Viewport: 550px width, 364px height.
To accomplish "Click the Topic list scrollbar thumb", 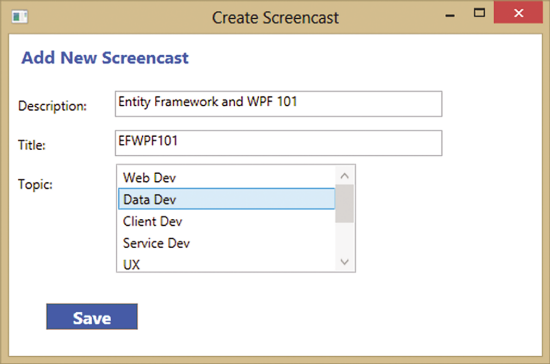I will [x=344, y=203].
